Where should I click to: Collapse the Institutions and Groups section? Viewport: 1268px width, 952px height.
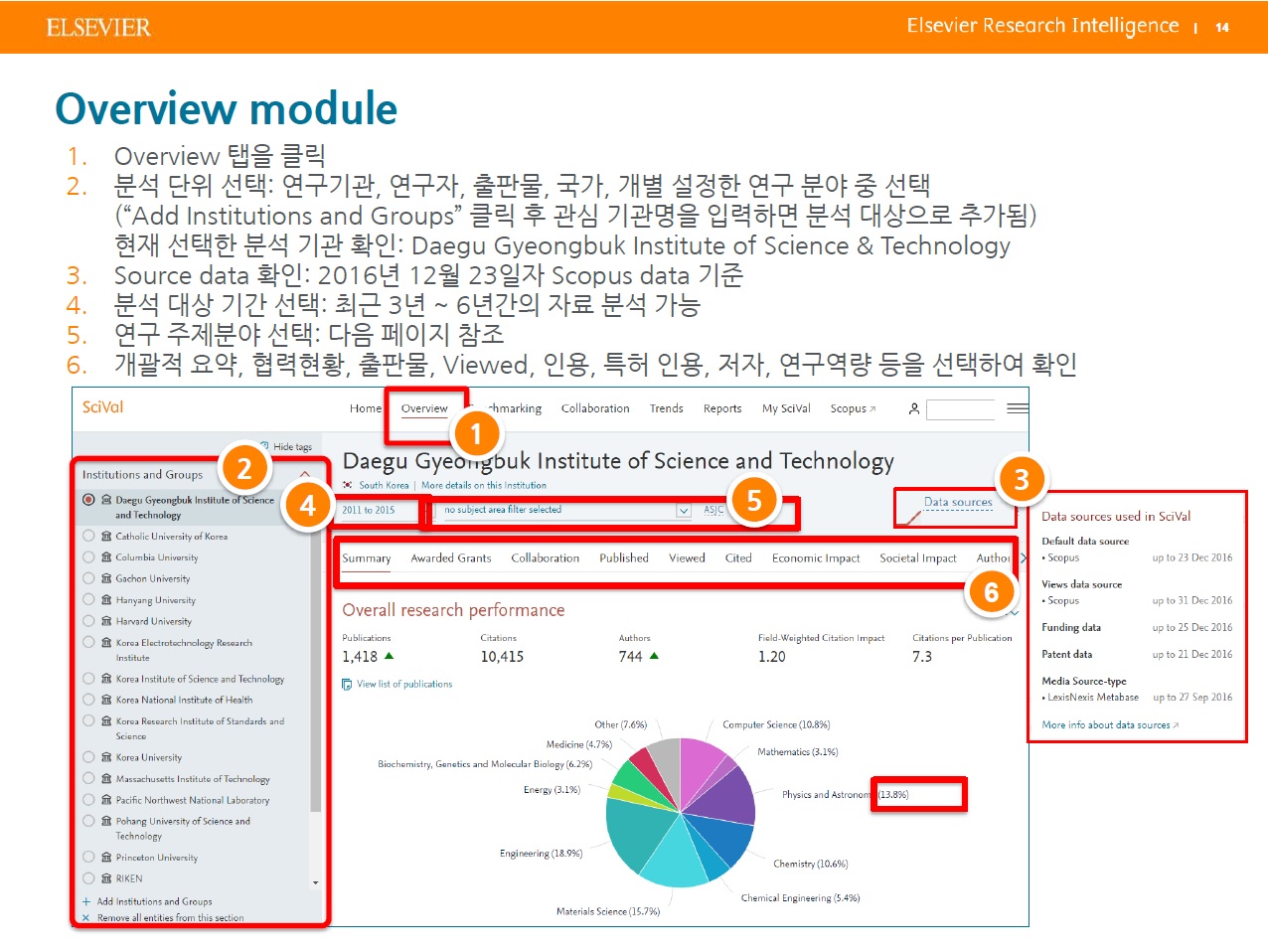coord(304,474)
